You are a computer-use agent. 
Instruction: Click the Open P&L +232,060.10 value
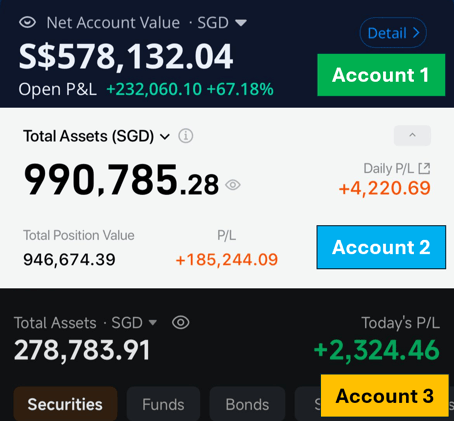tap(154, 89)
